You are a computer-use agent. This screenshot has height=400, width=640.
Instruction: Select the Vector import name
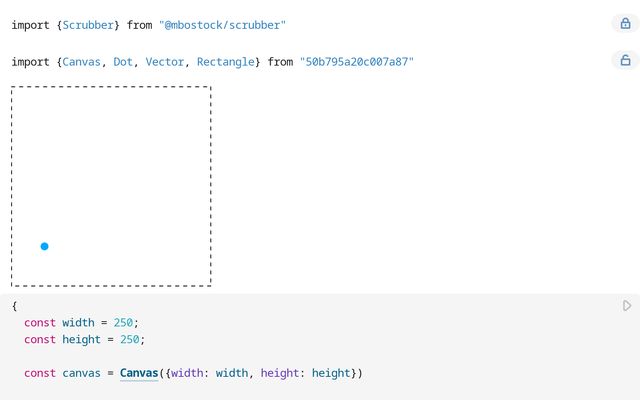coord(164,62)
